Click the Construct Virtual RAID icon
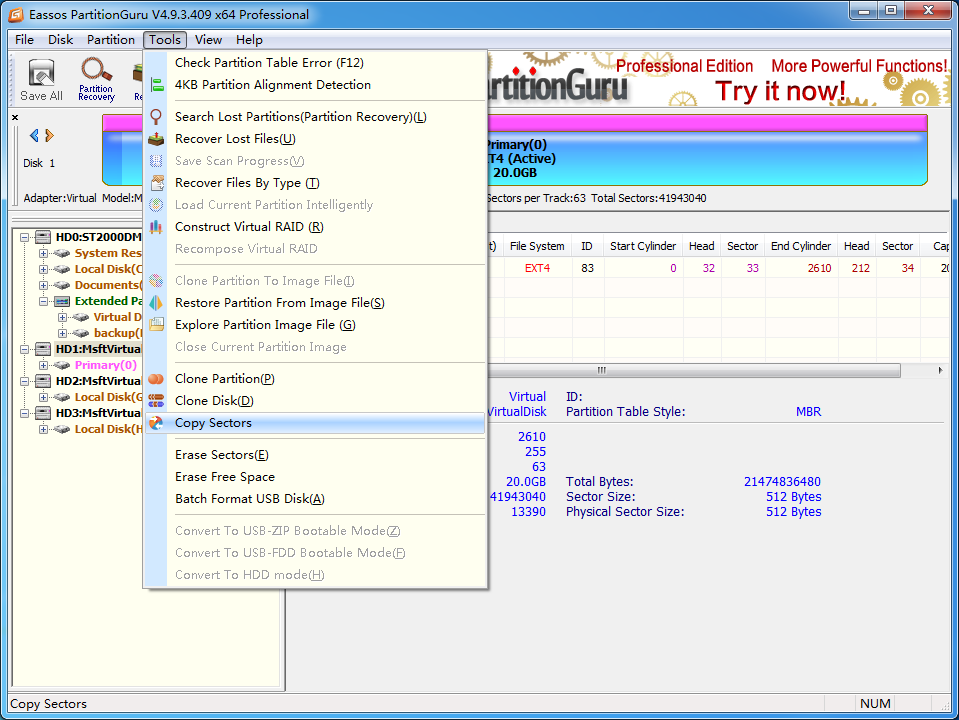This screenshot has width=959, height=720. click(x=157, y=227)
